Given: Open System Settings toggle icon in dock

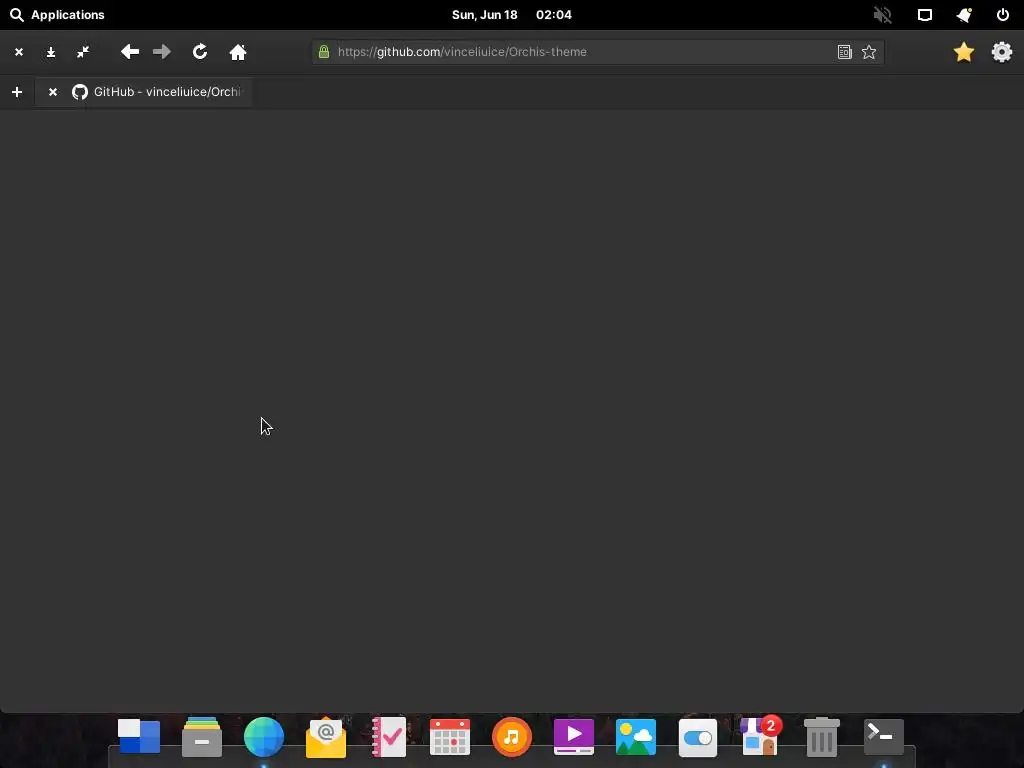Looking at the screenshot, I should pyautogui.click(x=698, y=738).
